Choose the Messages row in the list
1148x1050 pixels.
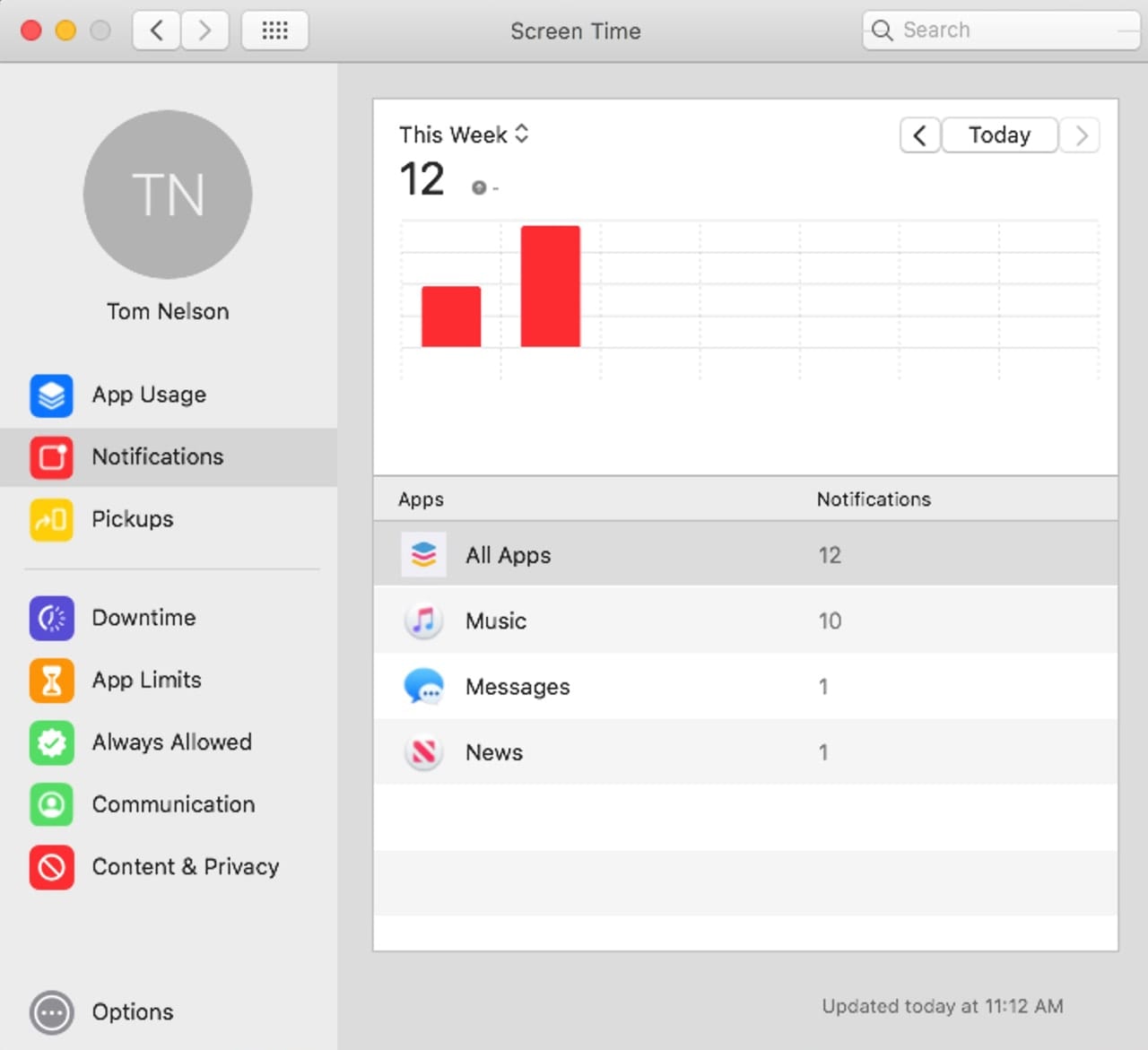744,687
